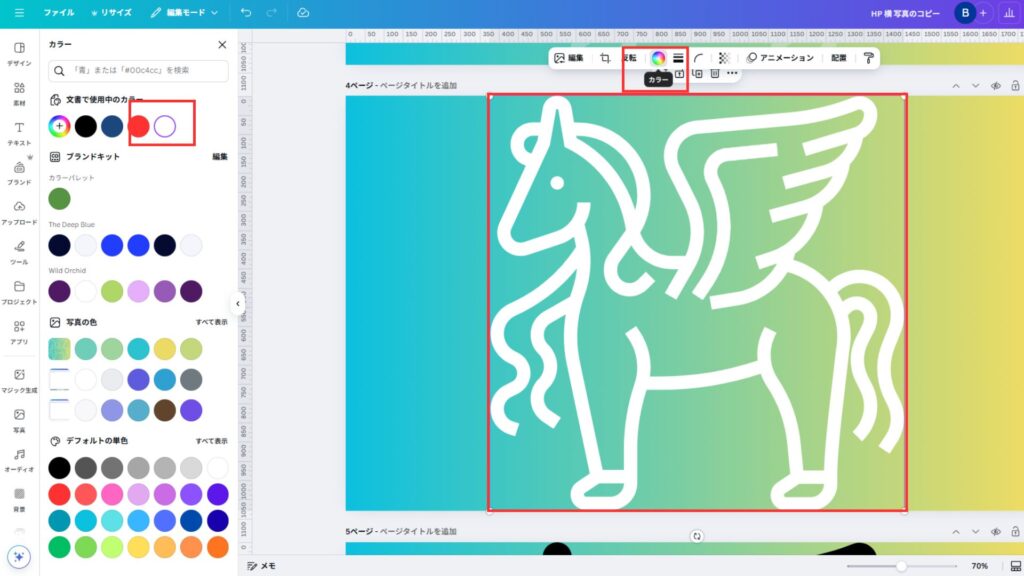Select the crop tool icon
This screenshot has width=1024, height=576.
coord(605,58)
